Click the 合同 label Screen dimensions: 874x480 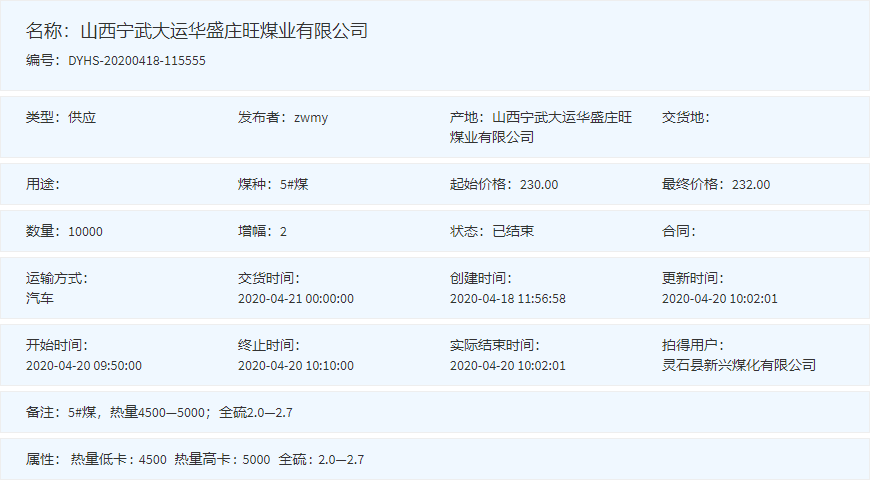pos(678,231)
